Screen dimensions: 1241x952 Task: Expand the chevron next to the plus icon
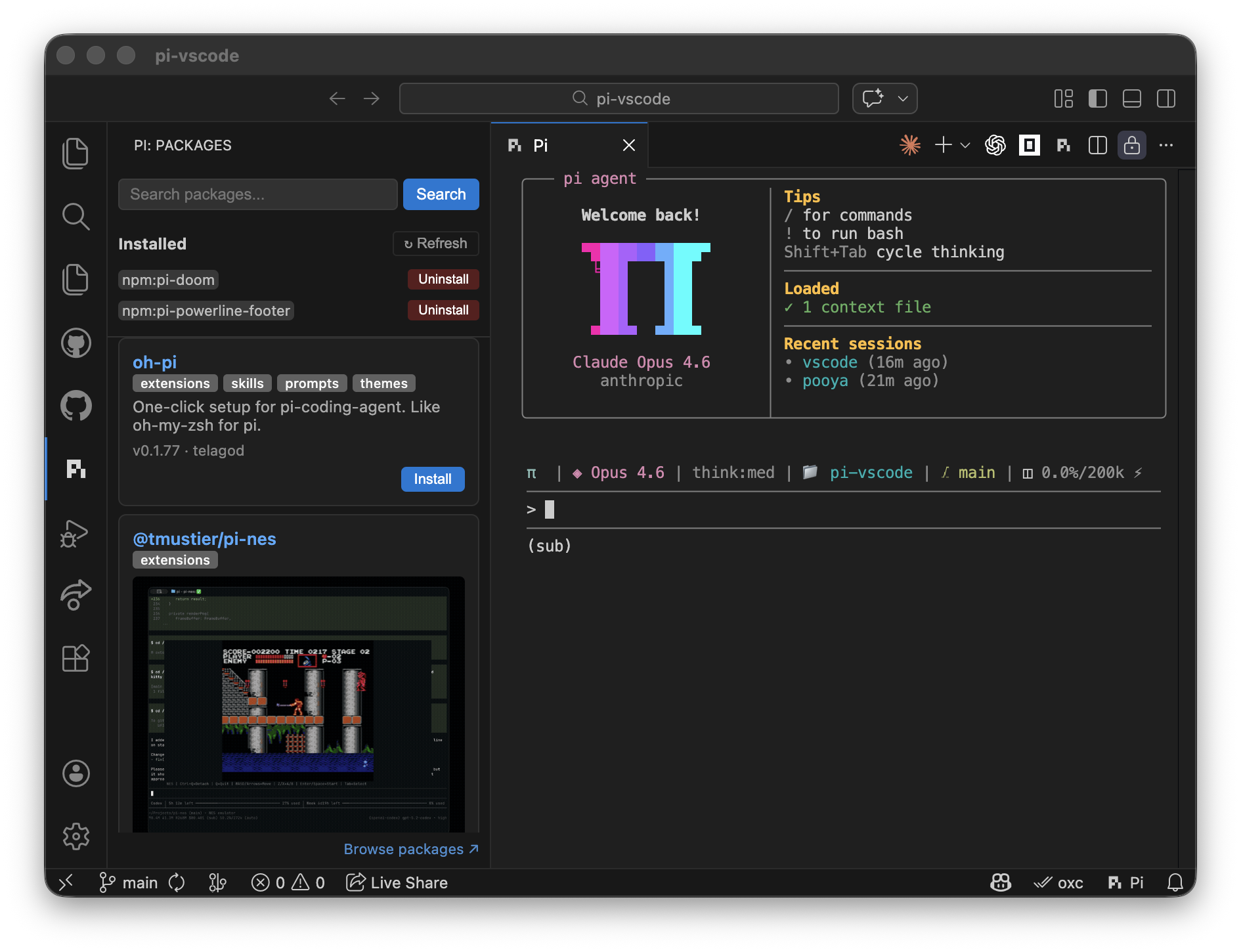pos(965,145)
